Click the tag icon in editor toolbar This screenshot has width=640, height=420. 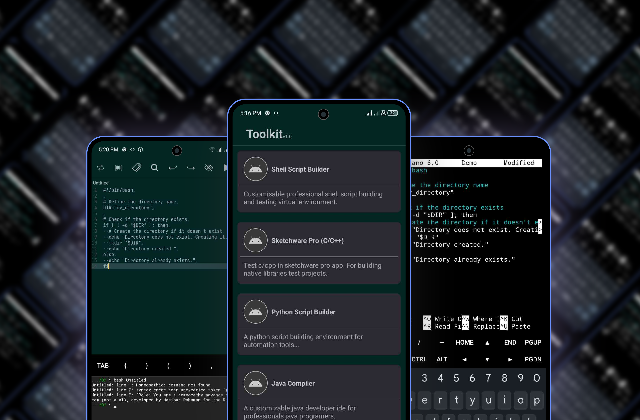(x=136, y=168)
